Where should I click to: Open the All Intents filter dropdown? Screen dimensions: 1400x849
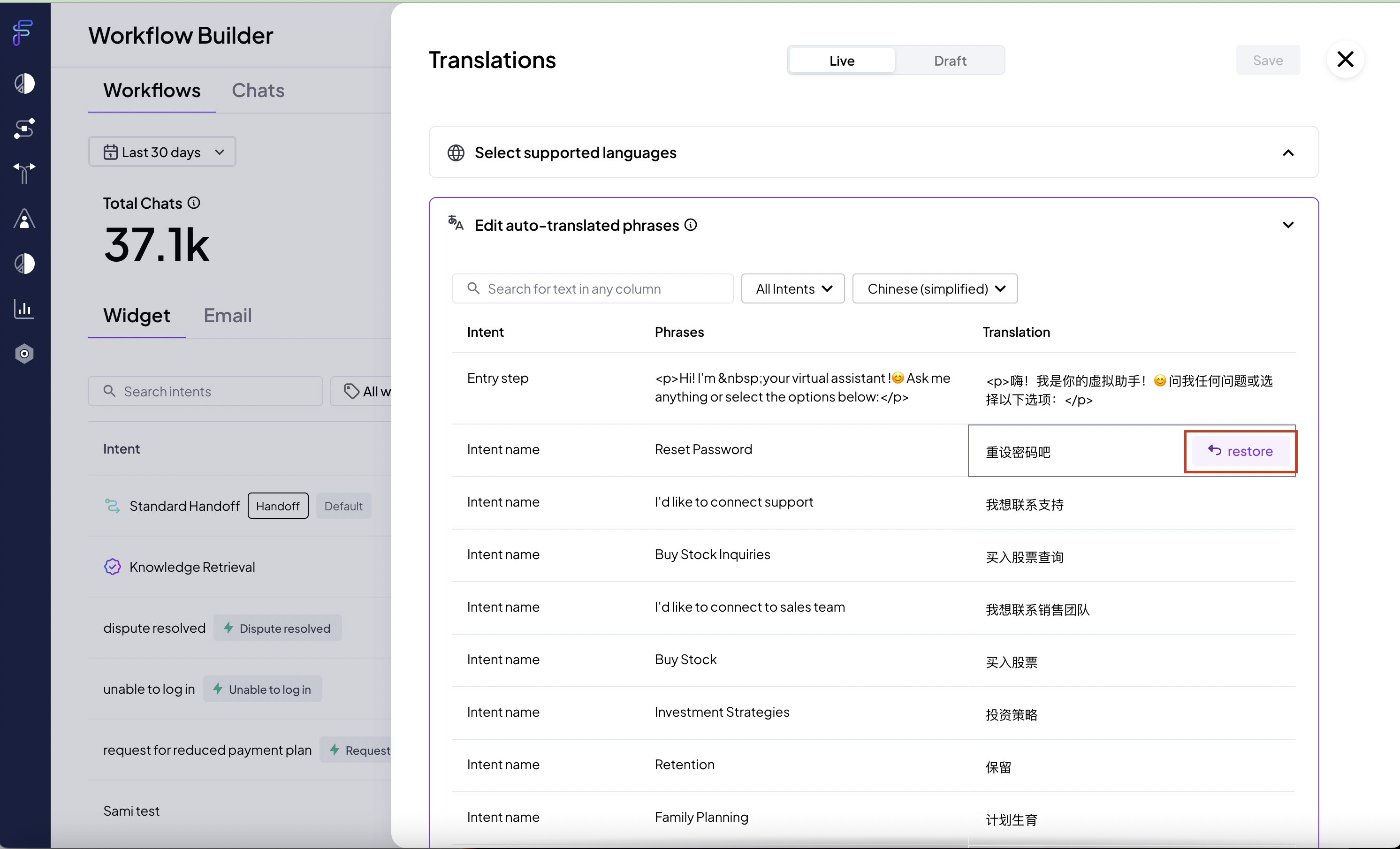(792, 288)
